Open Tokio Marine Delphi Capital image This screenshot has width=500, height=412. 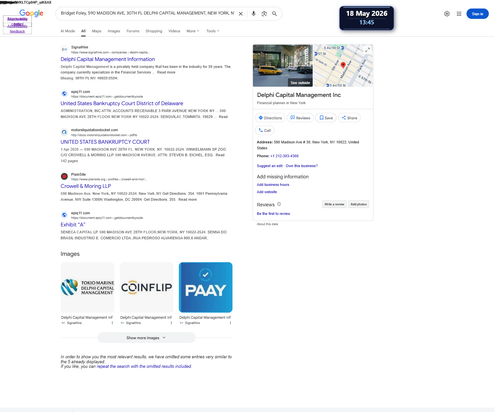point(87,287)
